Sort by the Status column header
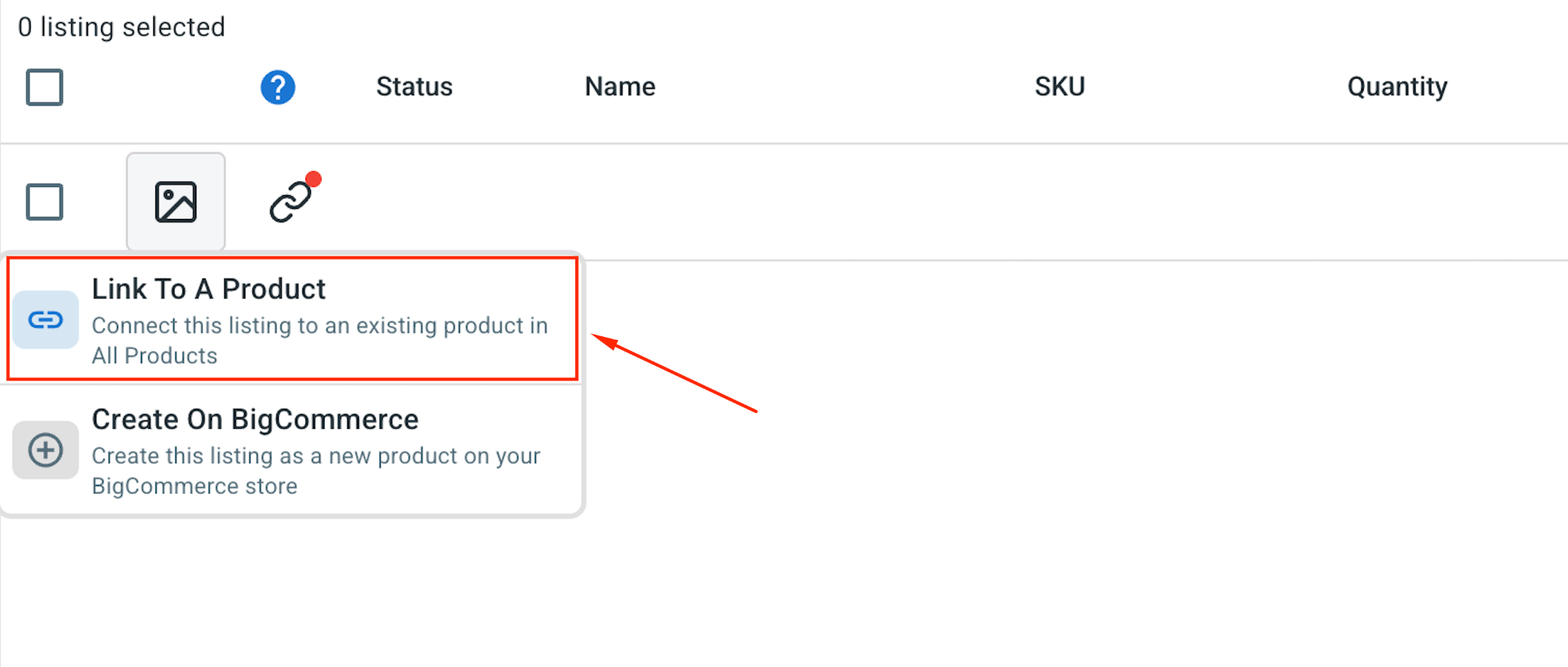This screenshot has height=667, width=1568. tap(414, 87)
